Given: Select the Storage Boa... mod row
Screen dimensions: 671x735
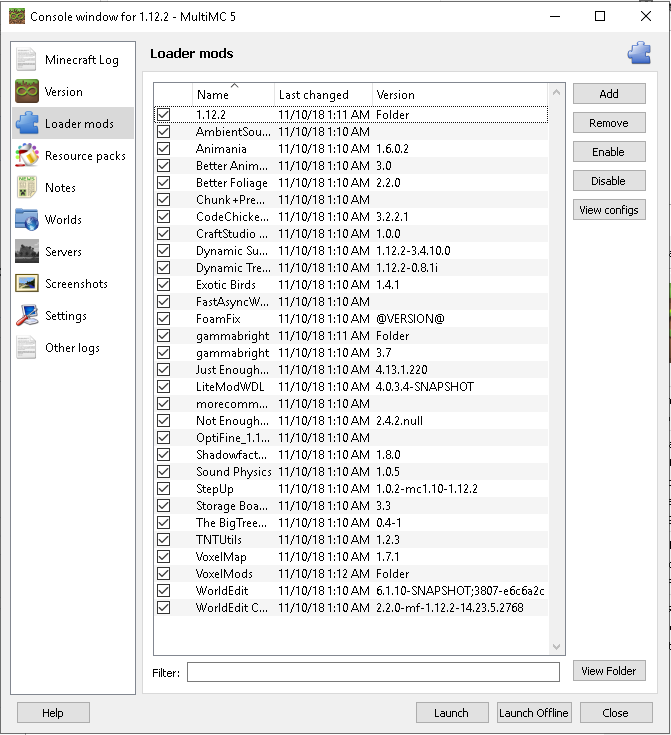Looking at the screenshot, I should (351, 506).
